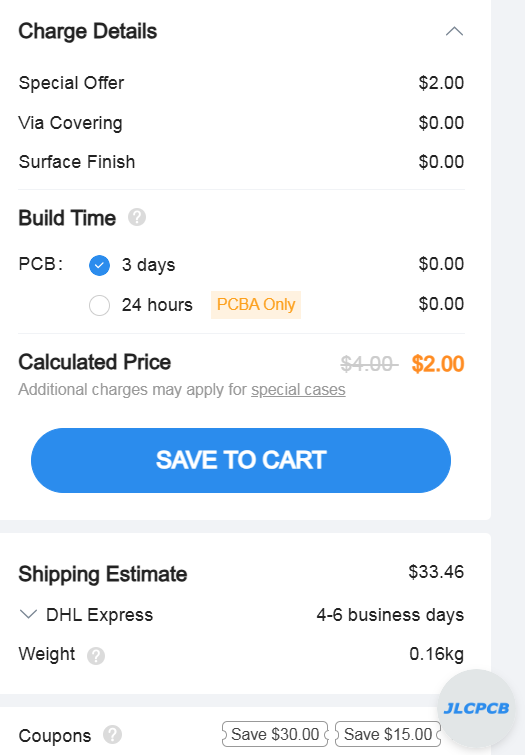Apply the Save $30.00 coupon
Image resolution: width=525 pixels, height=755 pixels.
275,734
